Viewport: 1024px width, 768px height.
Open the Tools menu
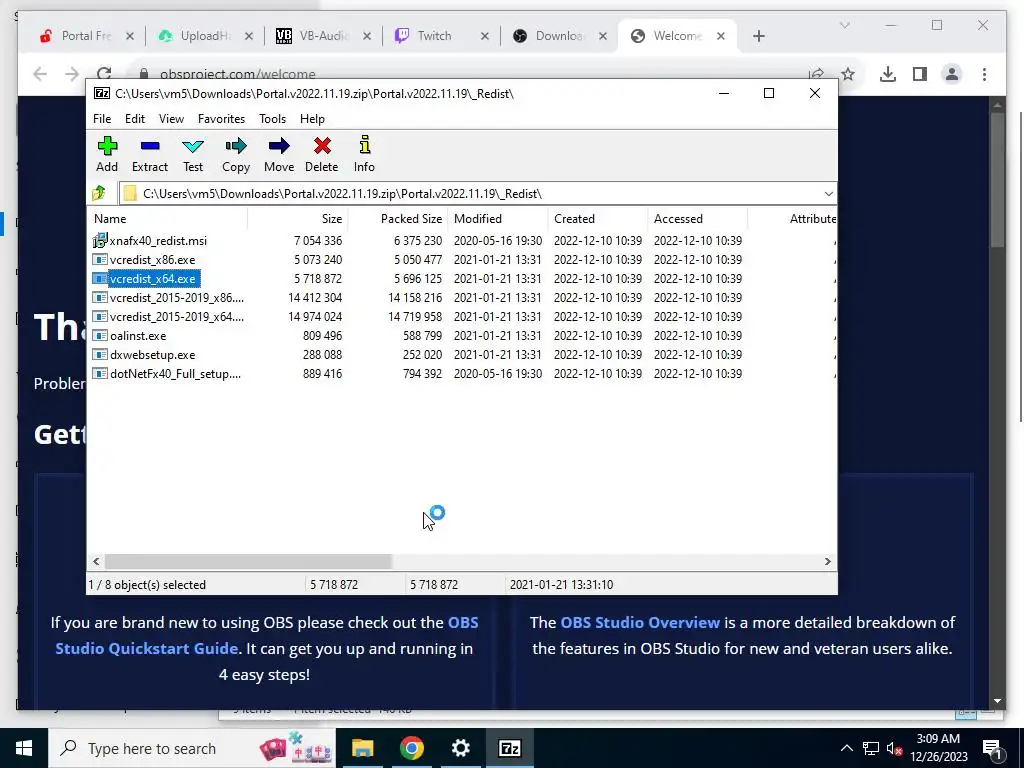pyautogui.click(x=272, y=119)
